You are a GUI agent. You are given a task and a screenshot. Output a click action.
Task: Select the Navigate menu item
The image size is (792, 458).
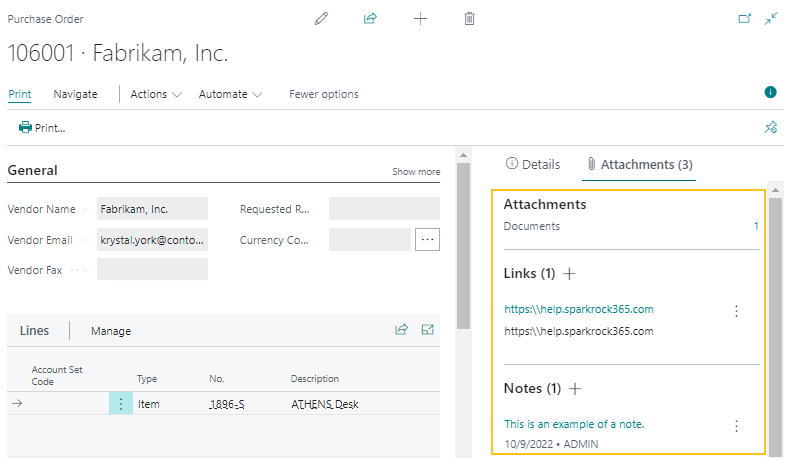click(x=75, y=94)
